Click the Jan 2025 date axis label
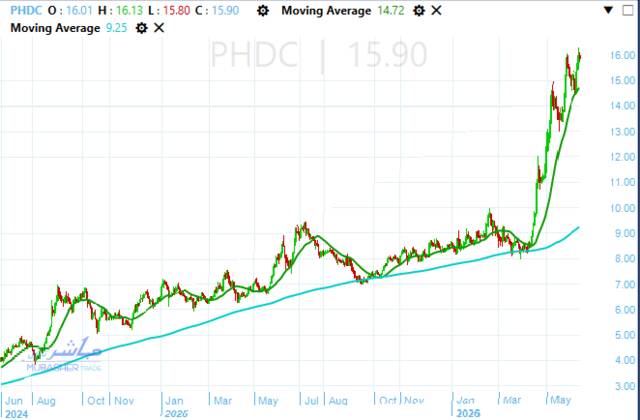 176,407
